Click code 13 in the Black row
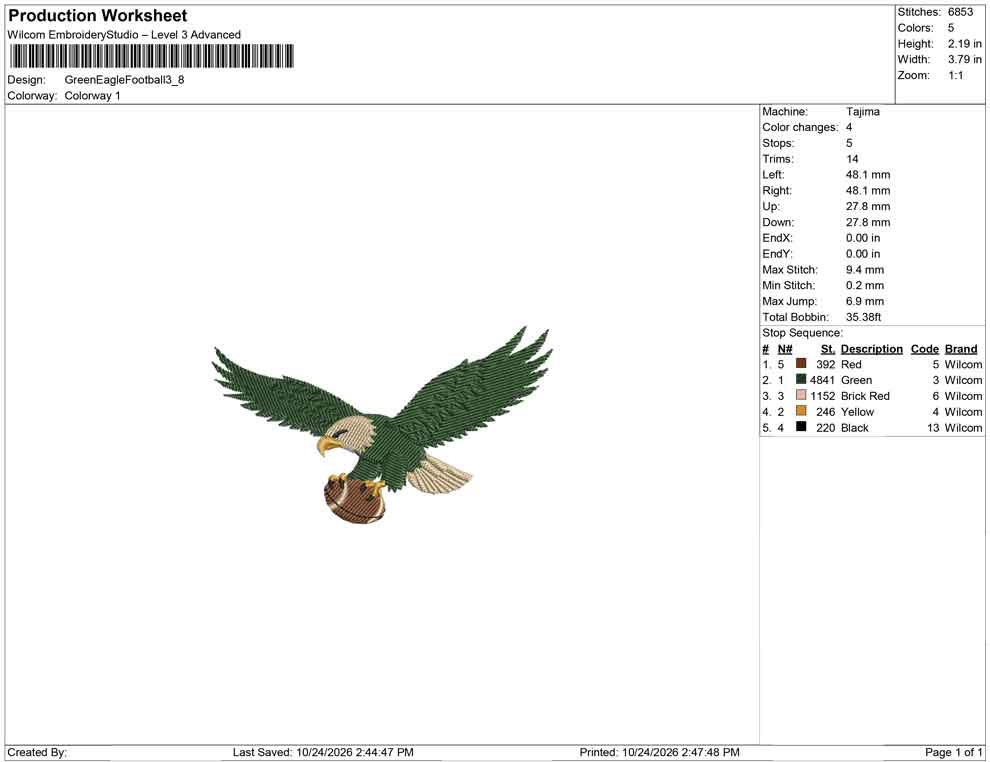Image resolution: width=990 pixels, height=762 pixels. 933,427
